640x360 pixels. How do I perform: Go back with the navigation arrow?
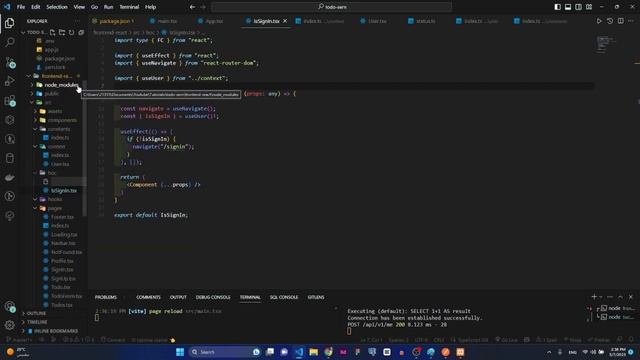(x=192, y=7)
